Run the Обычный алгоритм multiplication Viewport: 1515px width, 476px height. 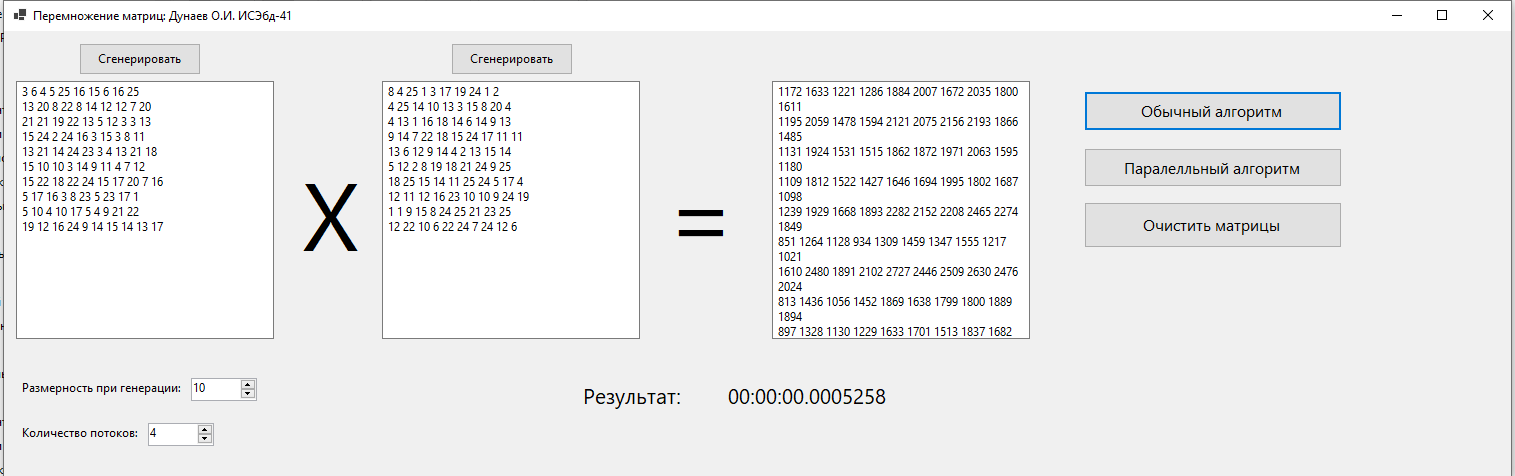coord(1211,112)
